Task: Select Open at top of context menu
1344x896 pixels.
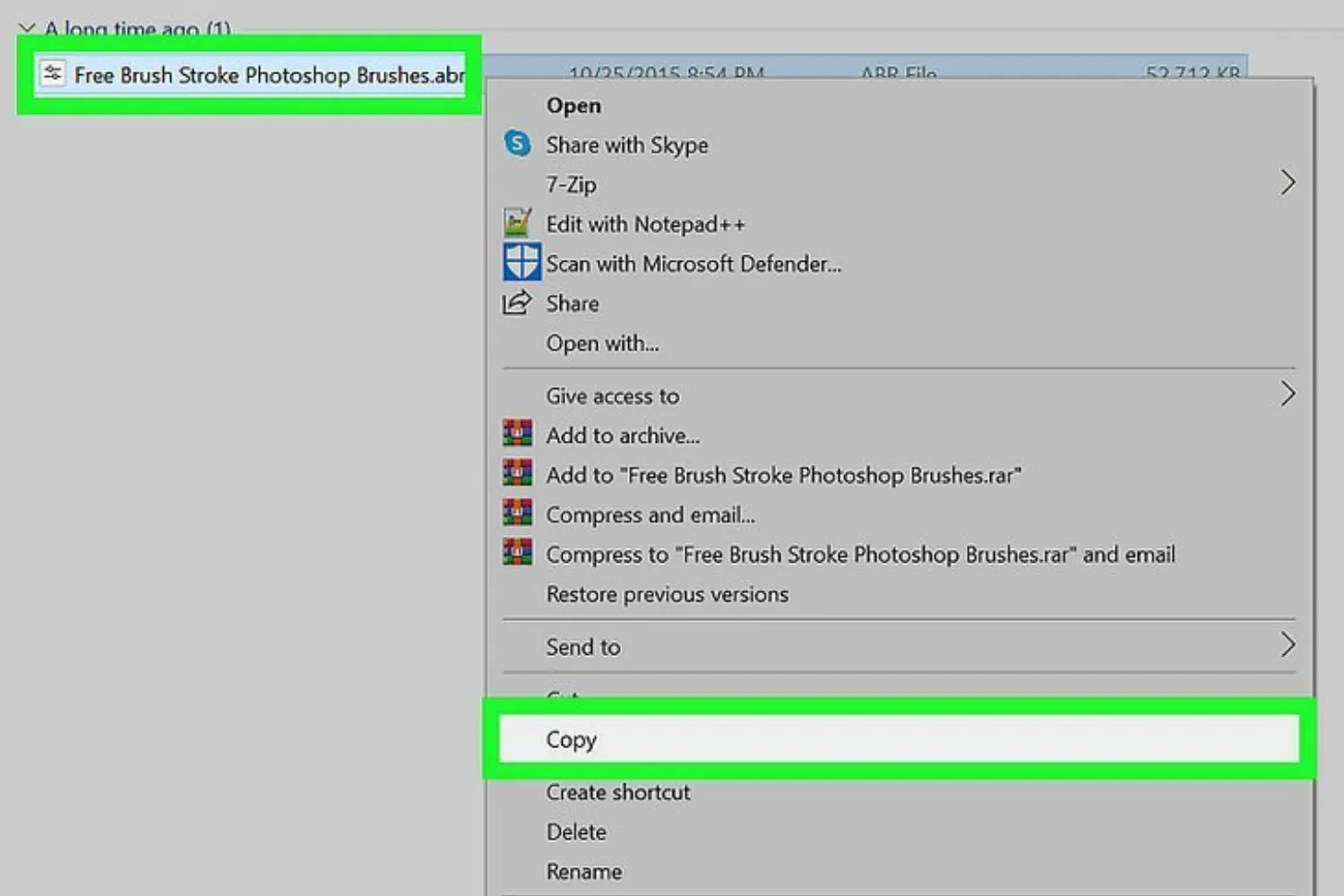Action: pos(573,106)
